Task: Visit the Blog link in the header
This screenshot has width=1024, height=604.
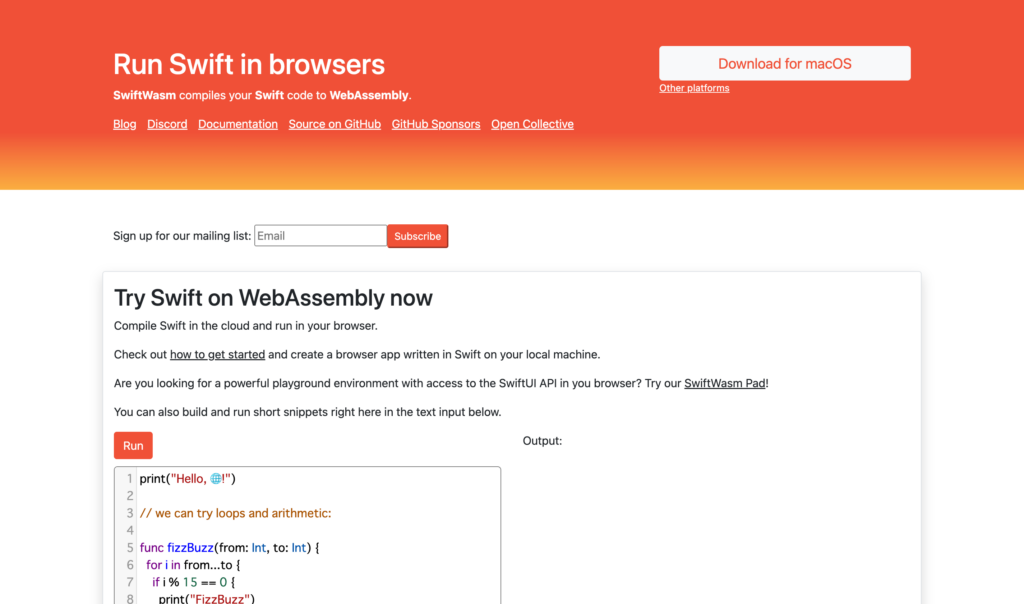Action: [x=124, y=124]
